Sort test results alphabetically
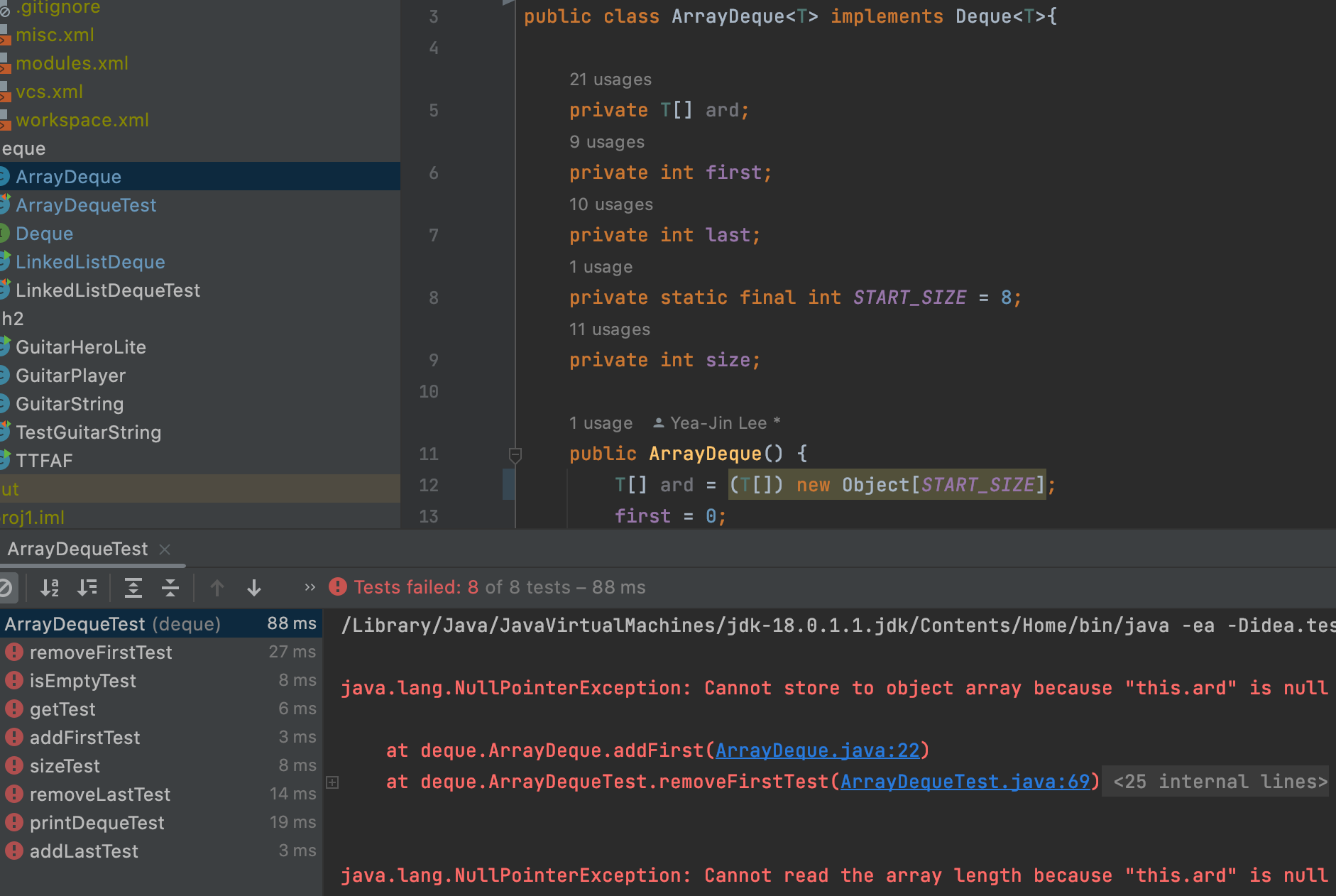 pyautogui.click(x=50, y=588)
